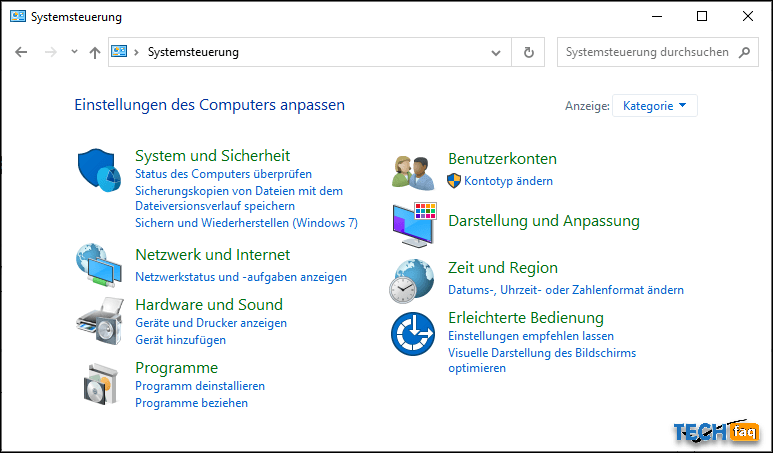
Task: Open the Hardware und Sound printer icon
Action: (x=100, y=320)
